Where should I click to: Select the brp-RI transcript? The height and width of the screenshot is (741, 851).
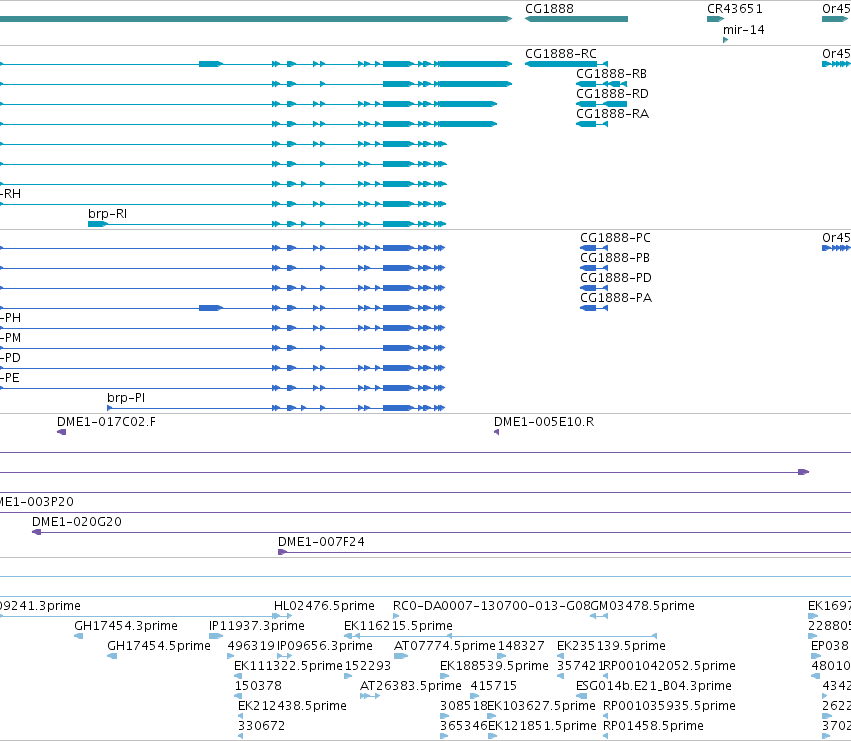tap(267, 224)
